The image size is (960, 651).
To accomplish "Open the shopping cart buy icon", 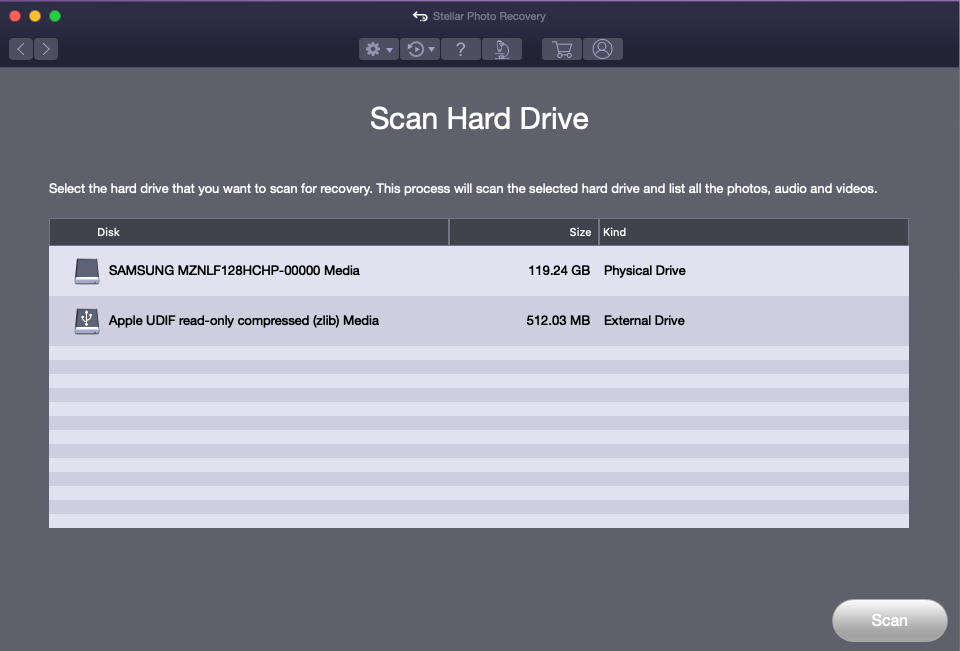I will [561, 49].
